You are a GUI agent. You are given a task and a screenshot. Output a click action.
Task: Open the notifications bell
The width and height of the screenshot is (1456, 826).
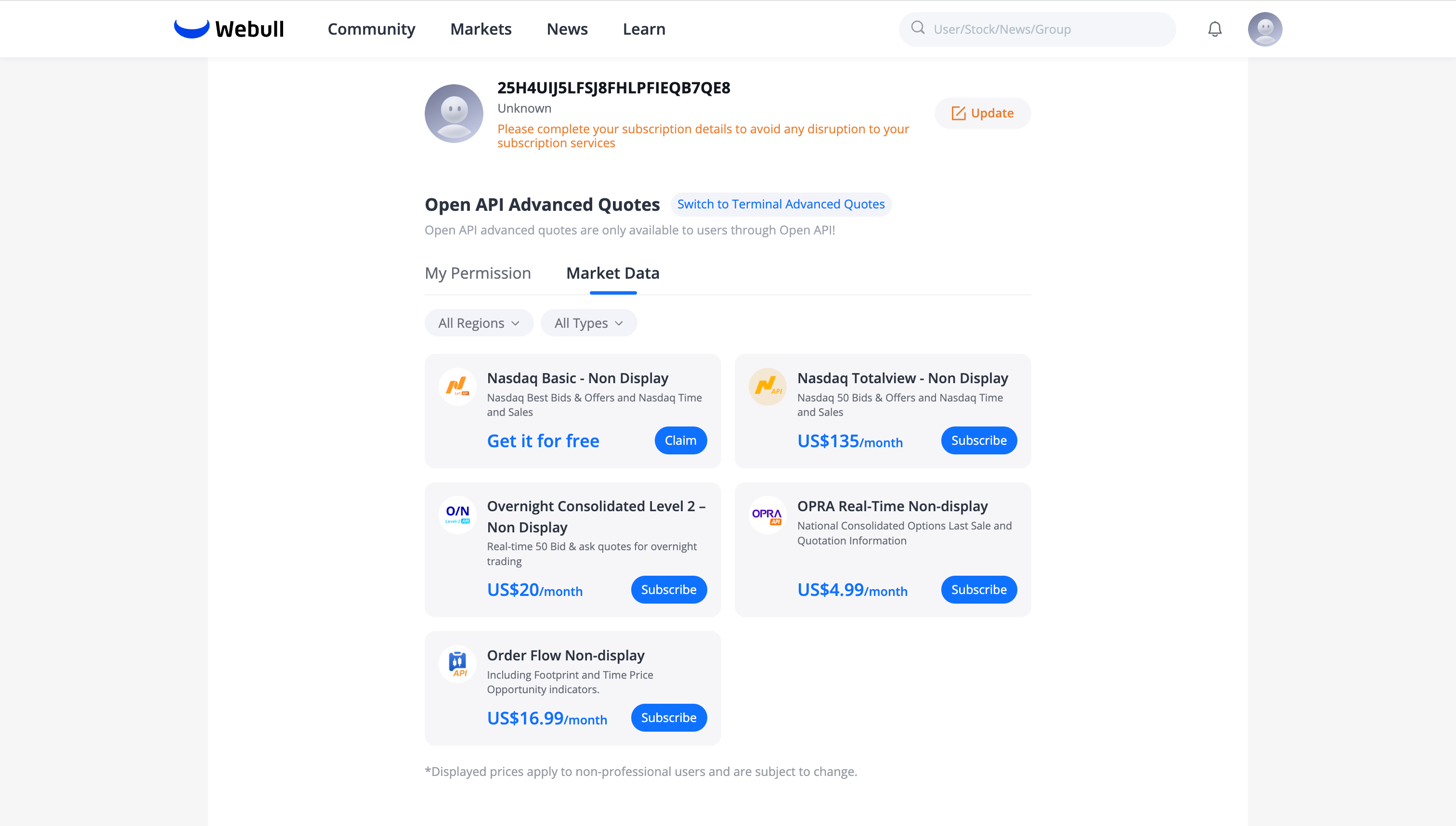[x=1214, y=29]
